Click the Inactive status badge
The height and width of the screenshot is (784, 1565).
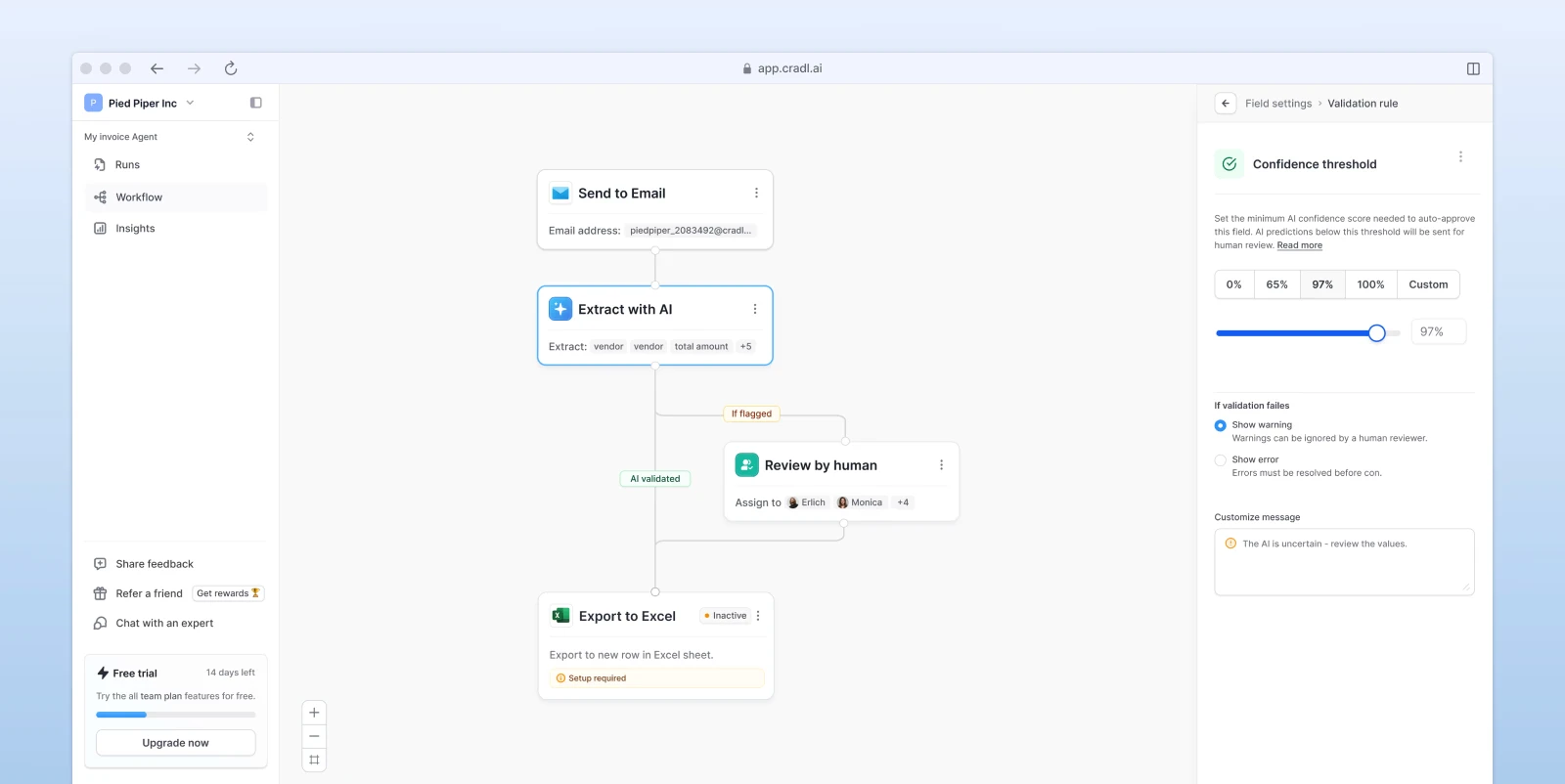[x=725, y=616]
